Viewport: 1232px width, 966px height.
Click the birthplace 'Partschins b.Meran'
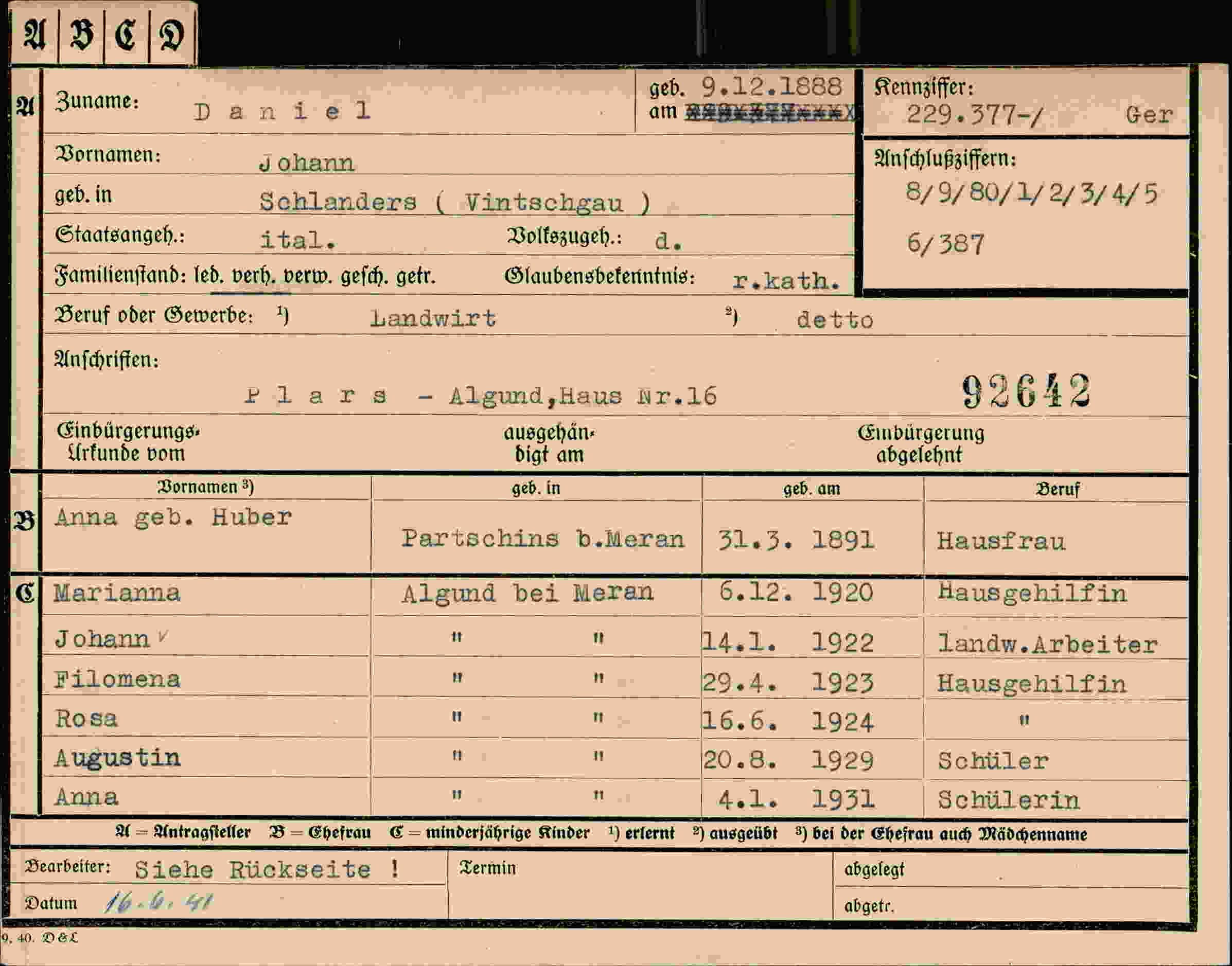pyautogui.click(x=543, y=539)
